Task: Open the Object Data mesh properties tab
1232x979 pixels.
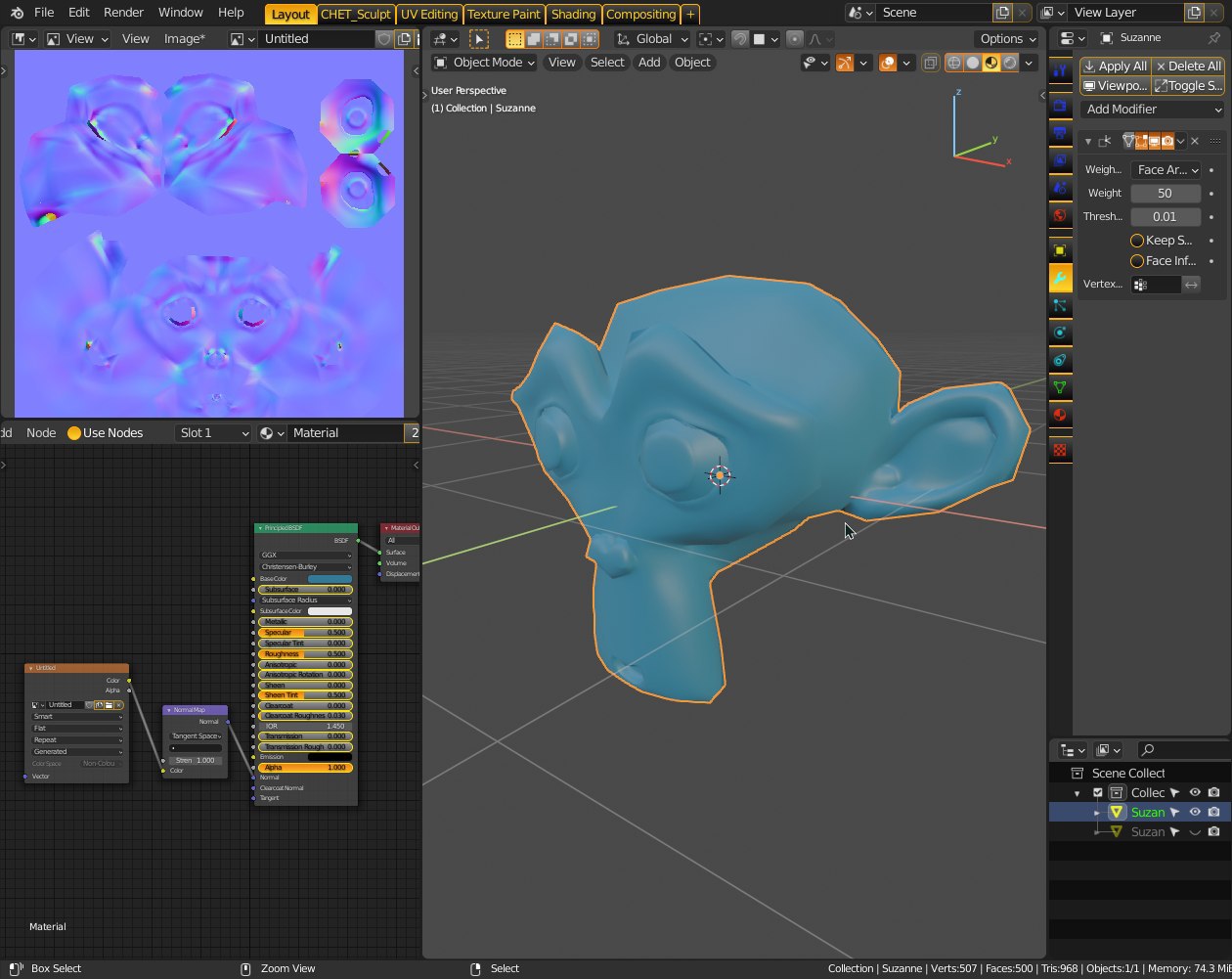Action: (x=1060, y=388)
